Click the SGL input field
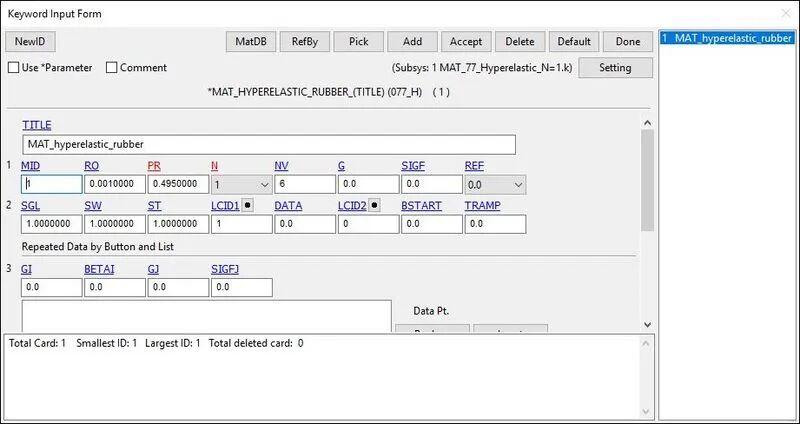The width and height of the screenshot is (800, 424). (52, 225)
